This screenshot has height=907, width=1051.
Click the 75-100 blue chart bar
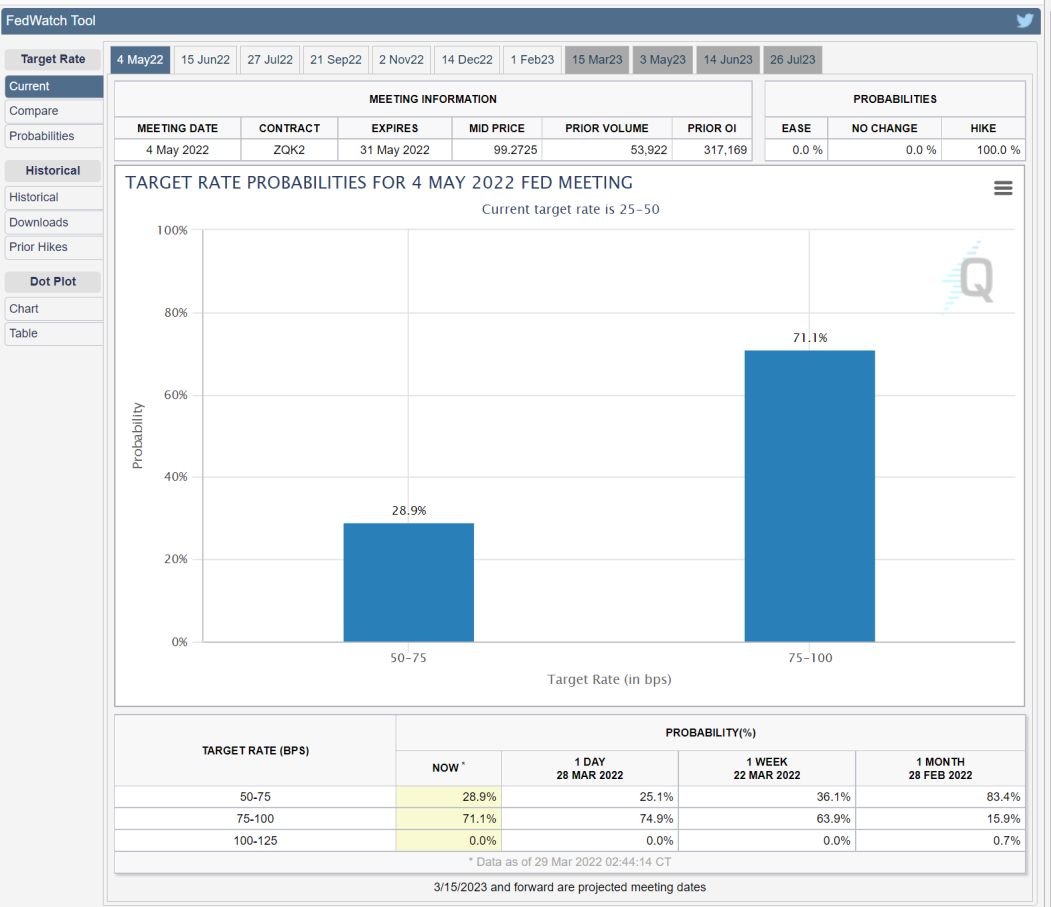810,496
